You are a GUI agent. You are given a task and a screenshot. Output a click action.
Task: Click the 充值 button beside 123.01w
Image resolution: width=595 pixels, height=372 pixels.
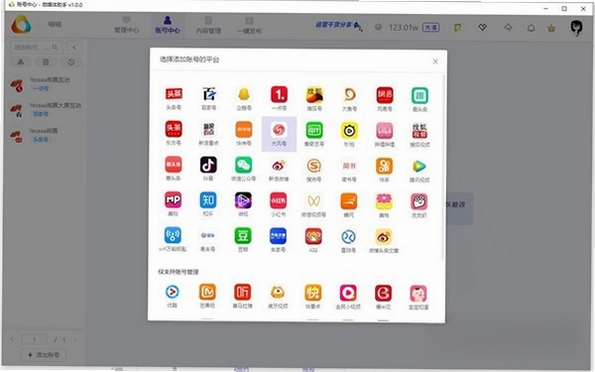[431, 27]
